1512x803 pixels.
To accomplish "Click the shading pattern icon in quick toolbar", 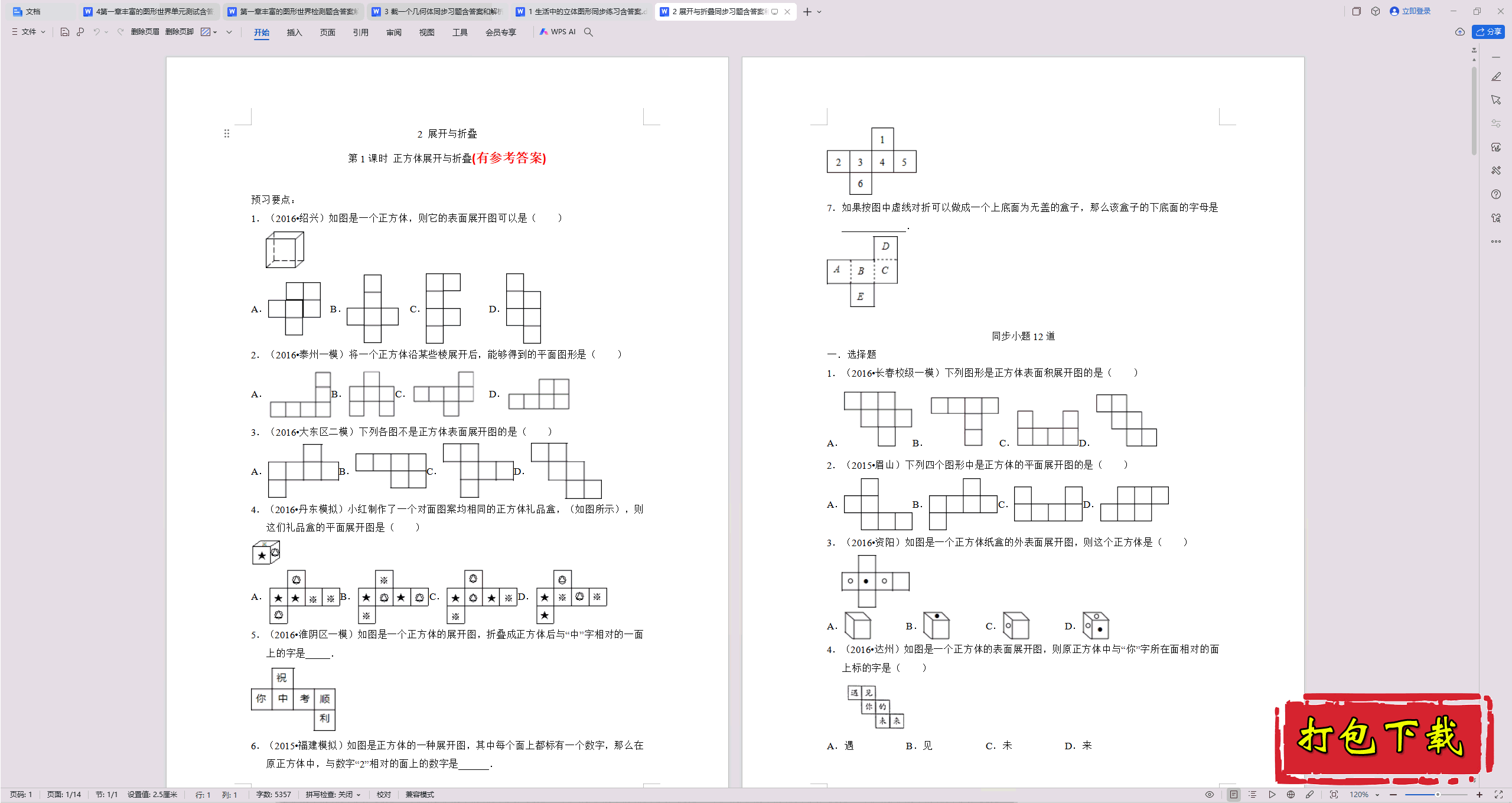I will pyautogui.click(x=206, y=32).
